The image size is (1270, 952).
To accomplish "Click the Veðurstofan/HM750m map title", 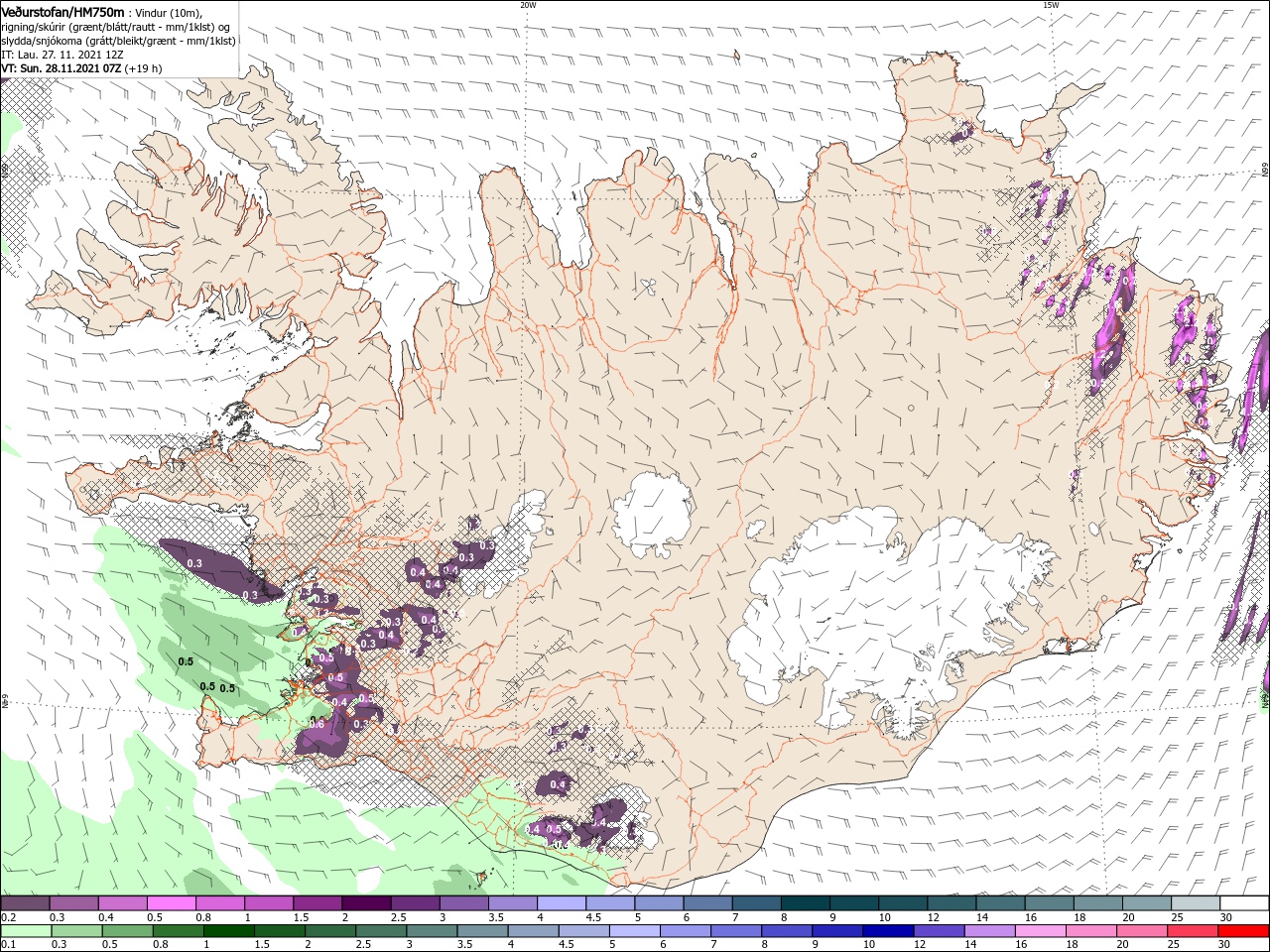I will pyautogui.click(x=63, y=11).
